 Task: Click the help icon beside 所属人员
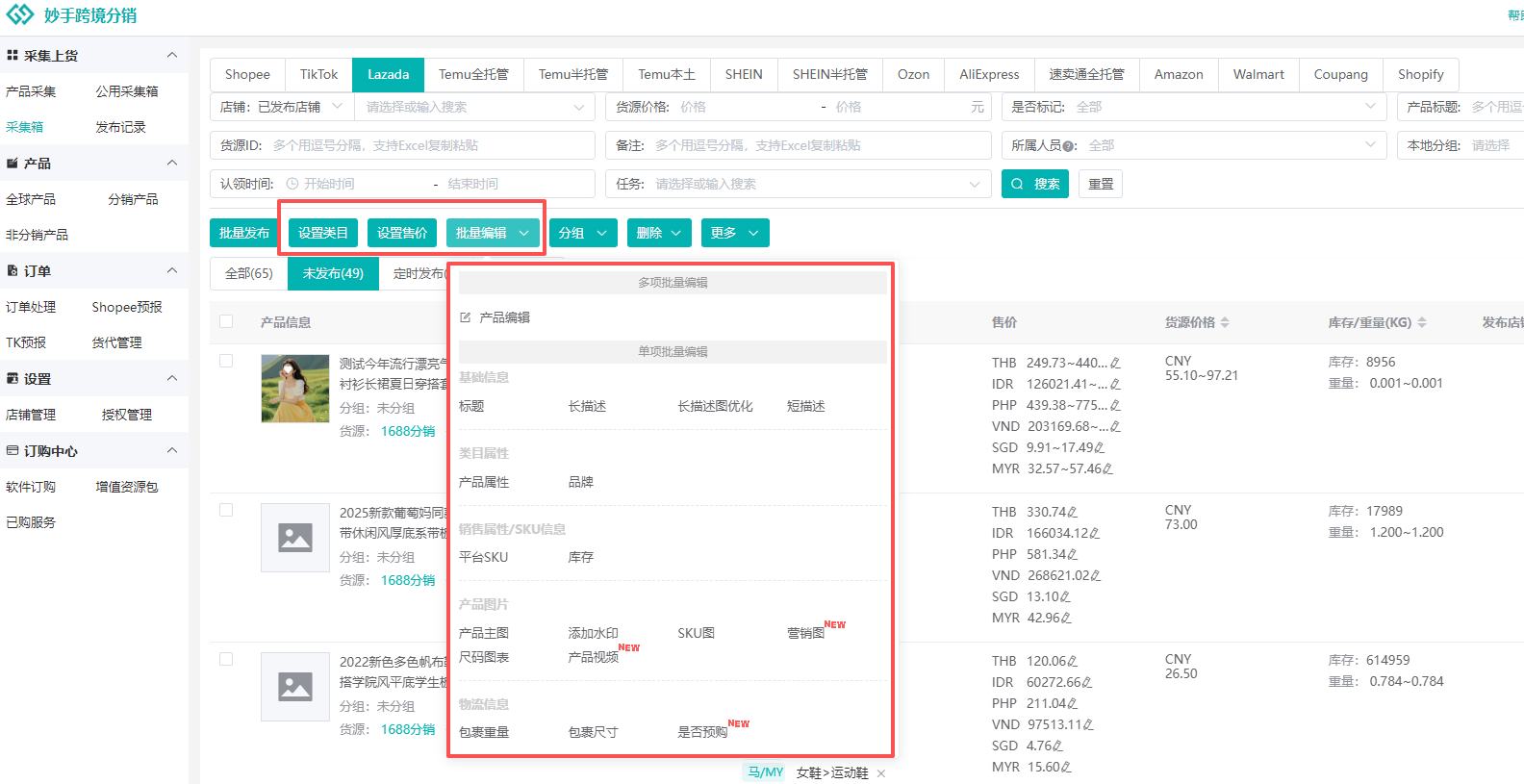(x=1069, y=146)
